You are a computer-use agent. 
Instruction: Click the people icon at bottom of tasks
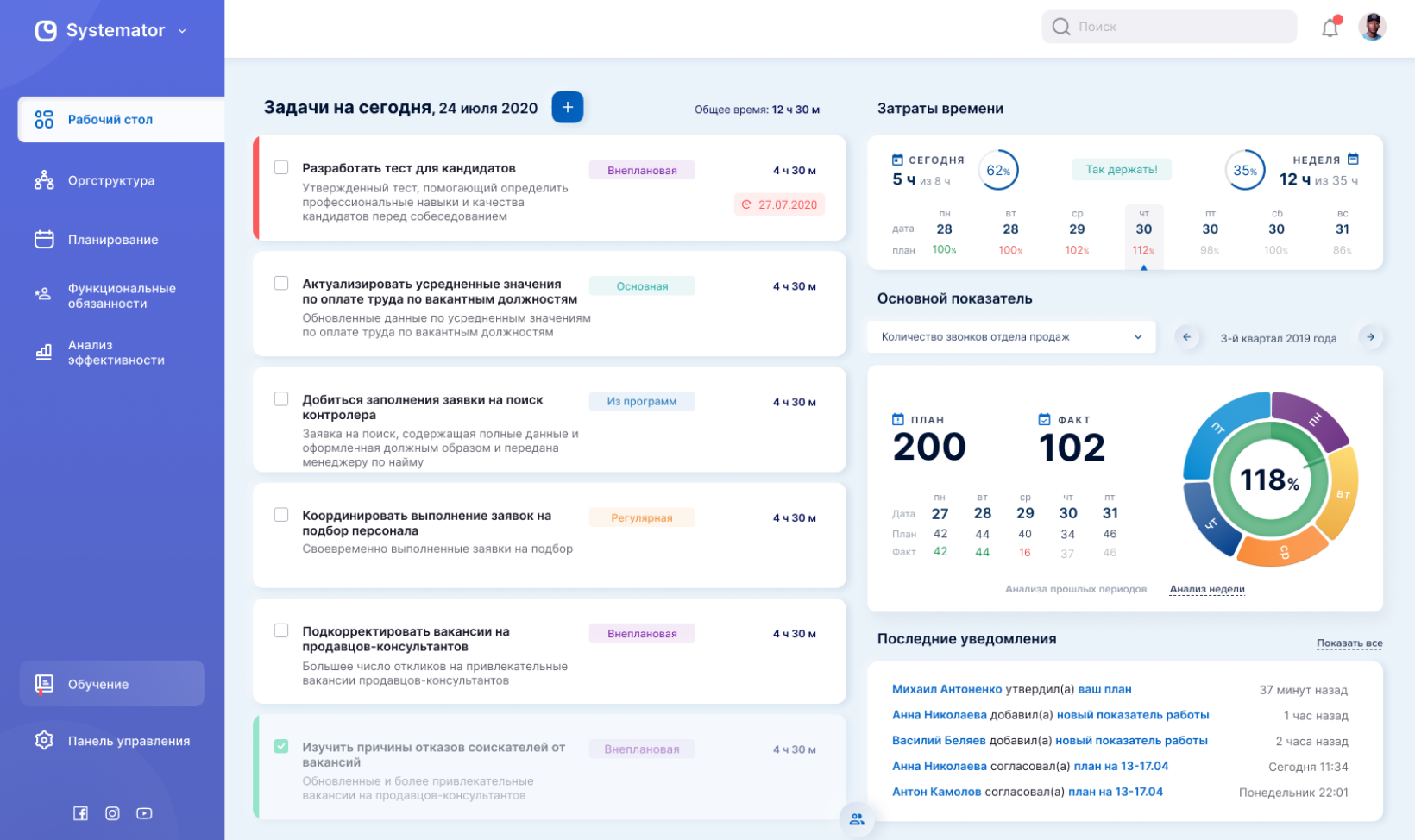857,819
